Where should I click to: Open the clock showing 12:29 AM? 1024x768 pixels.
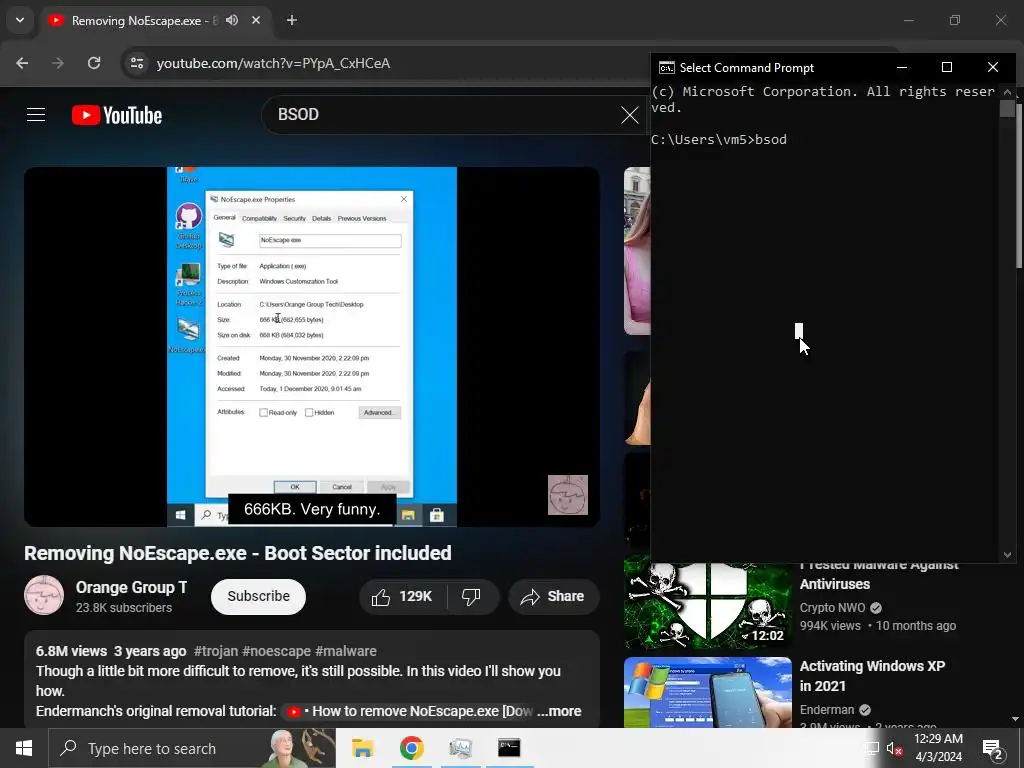coord(938,748)
